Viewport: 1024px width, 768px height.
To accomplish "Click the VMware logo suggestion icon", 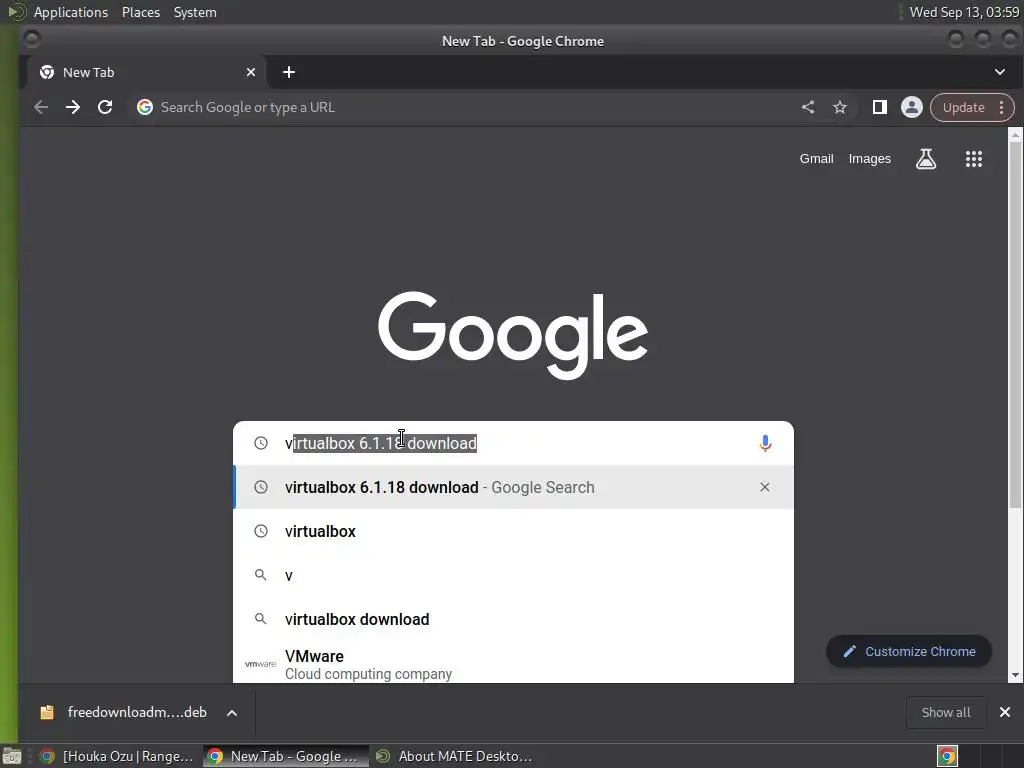I will click(x=260, y=664).
